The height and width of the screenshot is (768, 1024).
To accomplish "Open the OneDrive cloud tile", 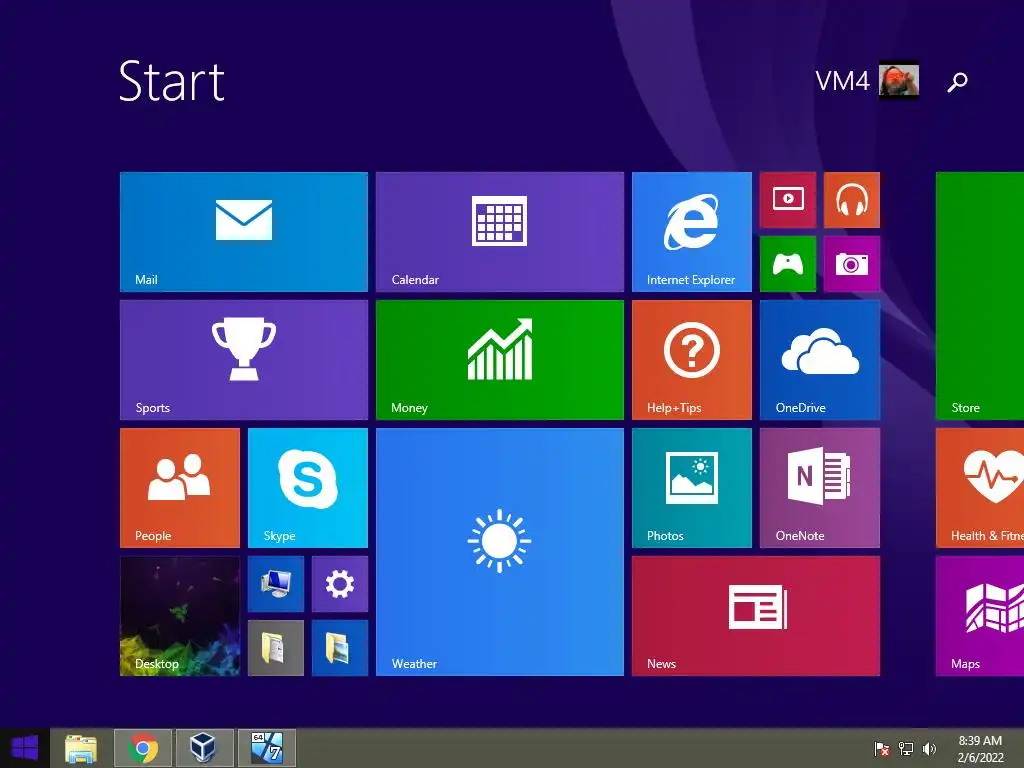I will coord(820,360).
